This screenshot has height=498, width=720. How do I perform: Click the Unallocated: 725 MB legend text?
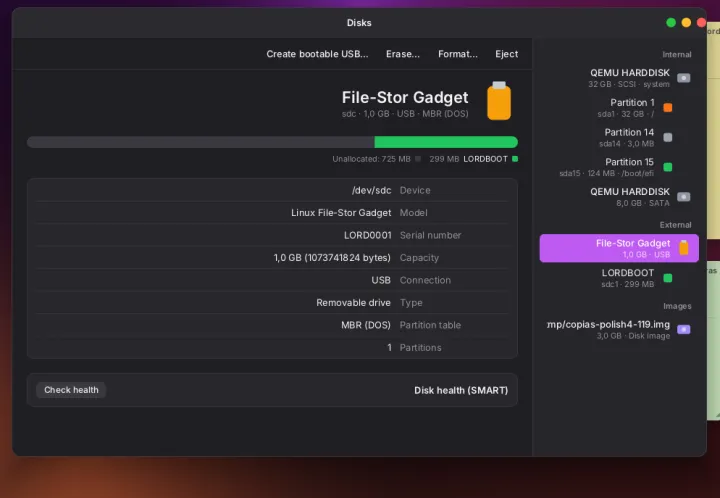[371, 159]
